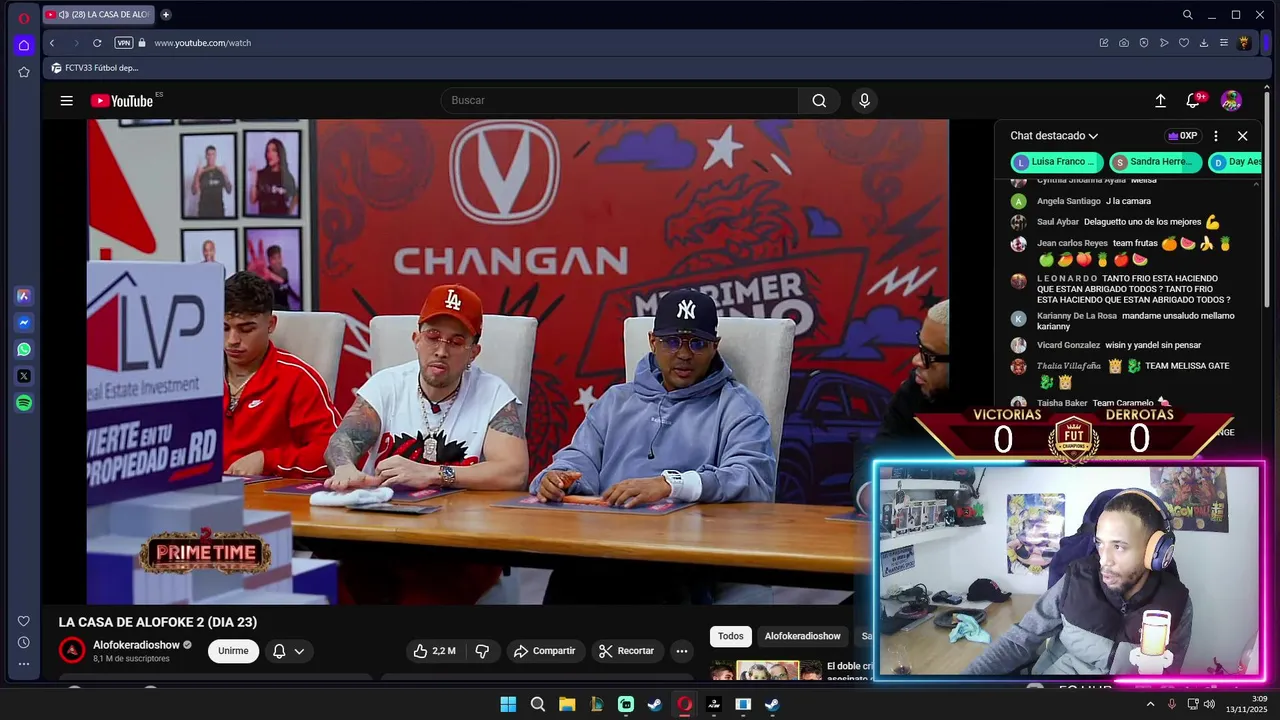
Task: Go back to the previous page
Action: 52,43
